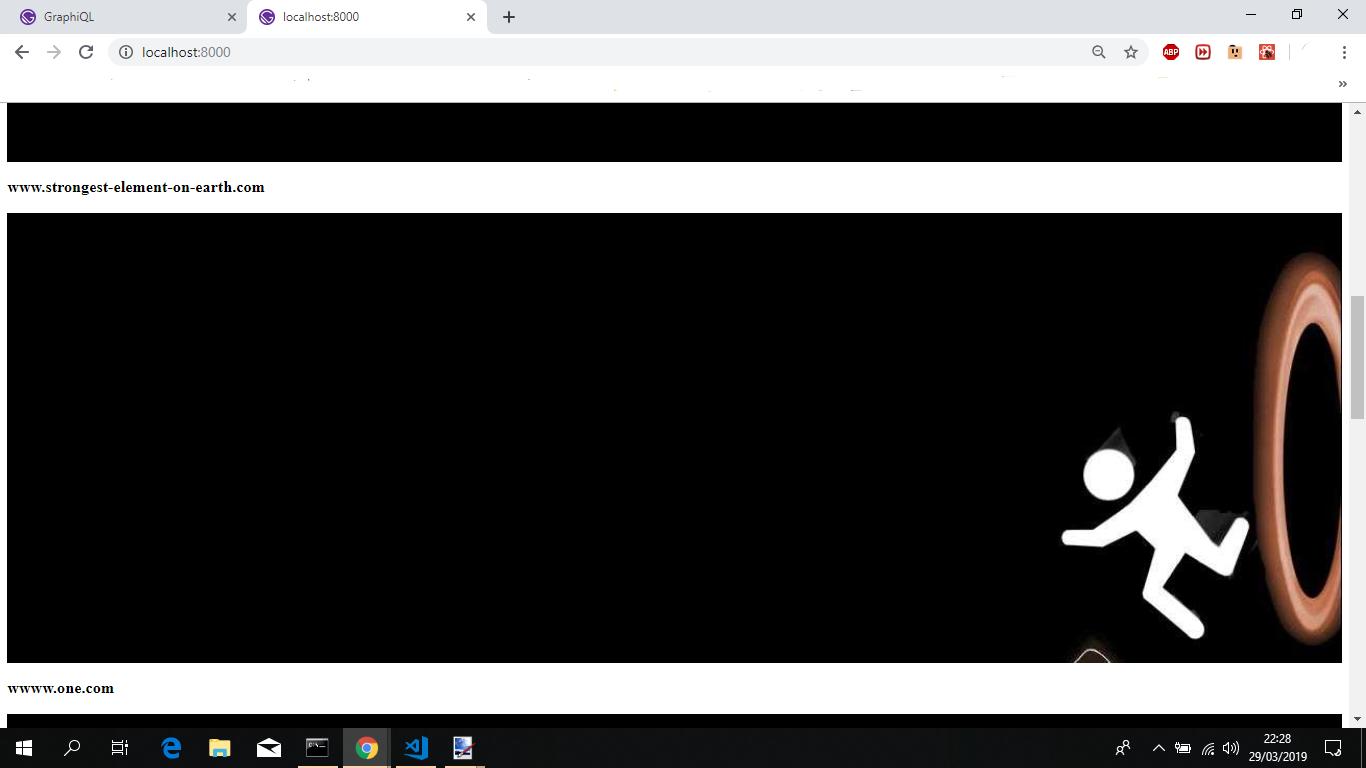1366x768 pixels.
Task: Open the page zoom magnifier in address bar
Action: 1100,51
